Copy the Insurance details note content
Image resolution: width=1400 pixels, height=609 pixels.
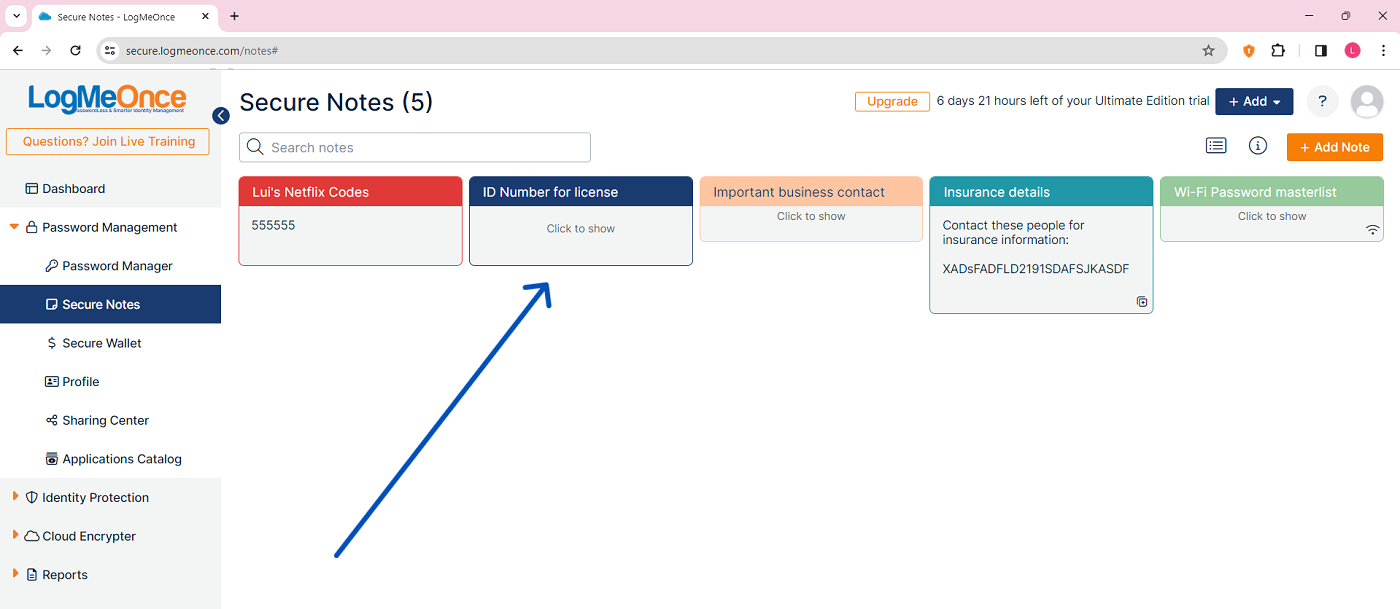(1141, 302)
